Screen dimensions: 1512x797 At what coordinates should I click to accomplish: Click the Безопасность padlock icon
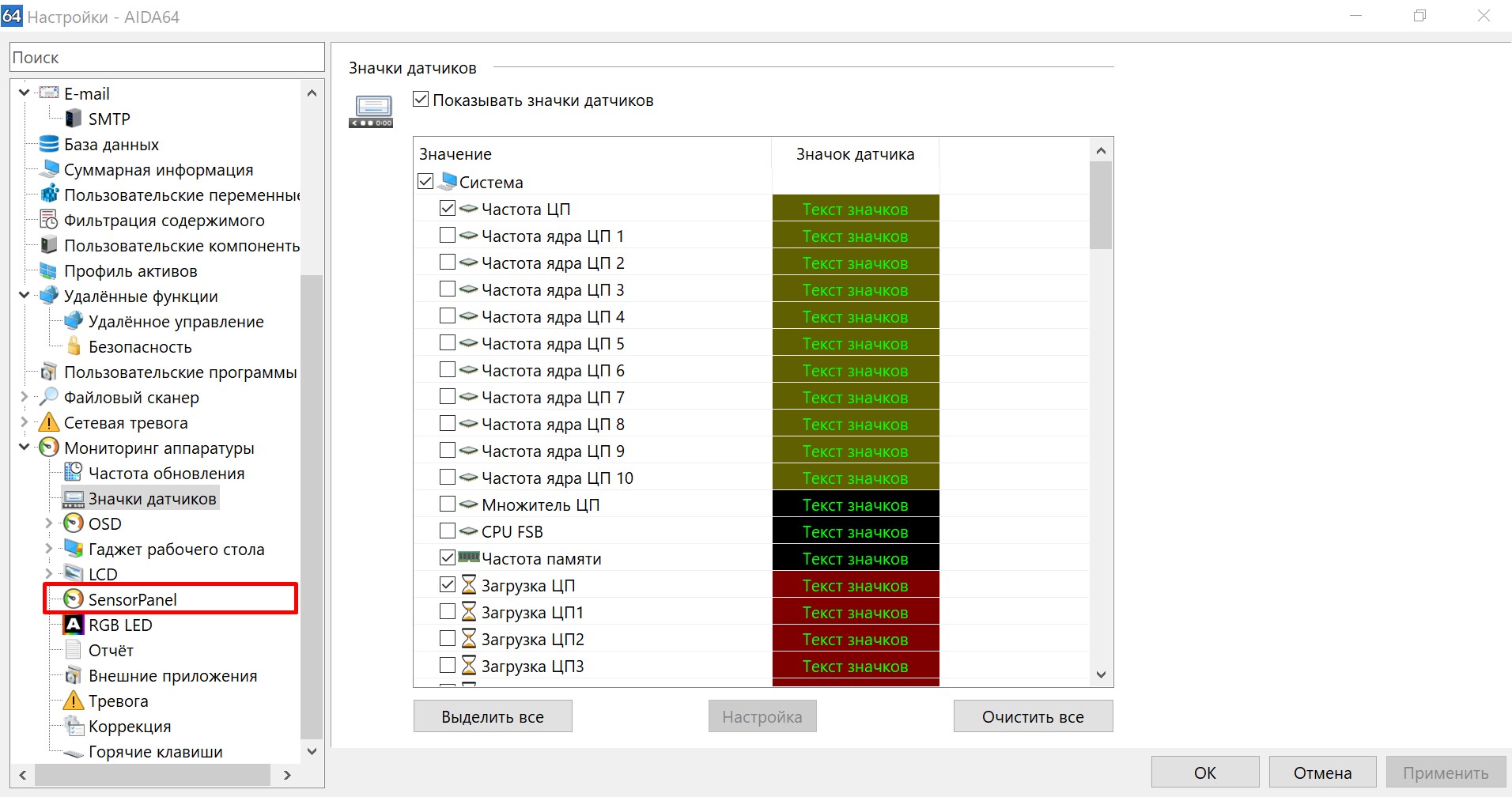tap(74, 346)
